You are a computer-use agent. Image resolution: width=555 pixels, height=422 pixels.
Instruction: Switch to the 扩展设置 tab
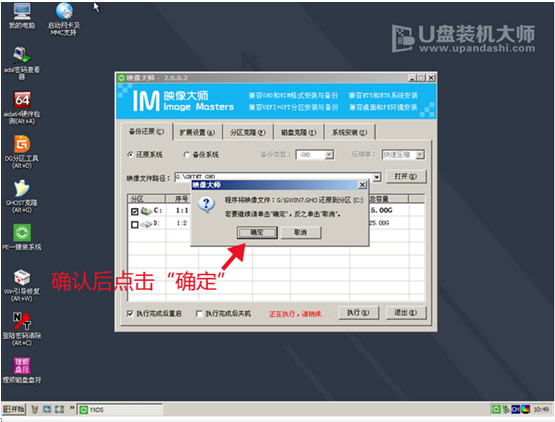(197, 132)
